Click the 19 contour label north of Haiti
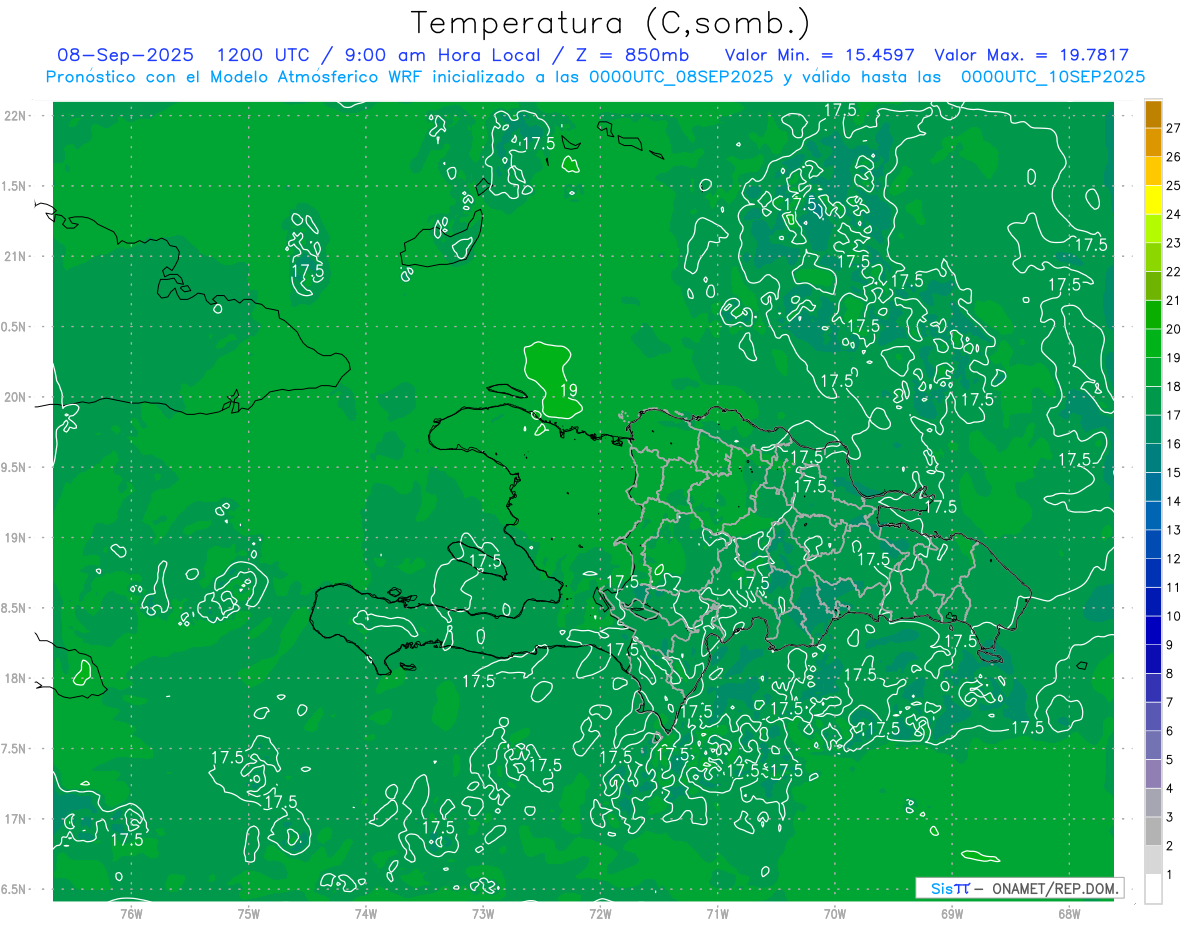This screenshot has width=1200, height=927. [569, 390]
